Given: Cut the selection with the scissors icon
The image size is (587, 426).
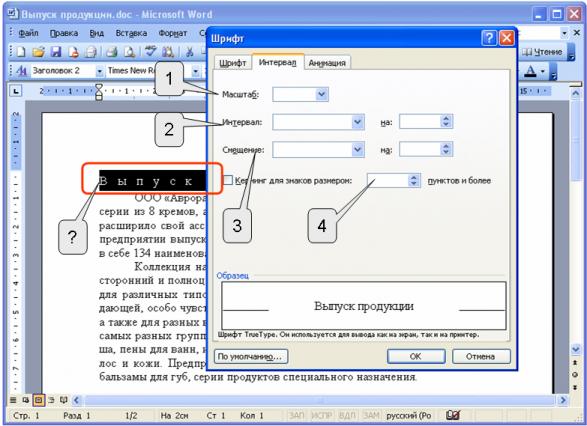Looking at the screenshot, I should (190, 52).
